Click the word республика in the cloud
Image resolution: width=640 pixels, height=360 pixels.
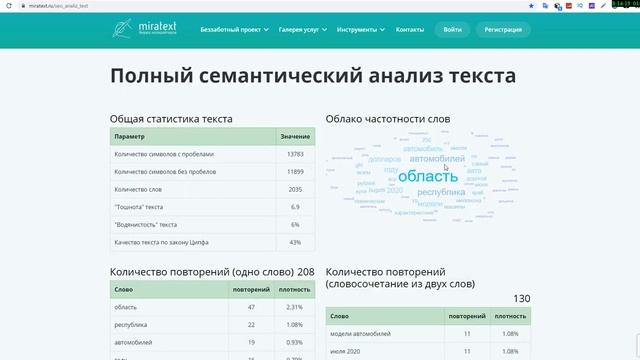(441, 192)
